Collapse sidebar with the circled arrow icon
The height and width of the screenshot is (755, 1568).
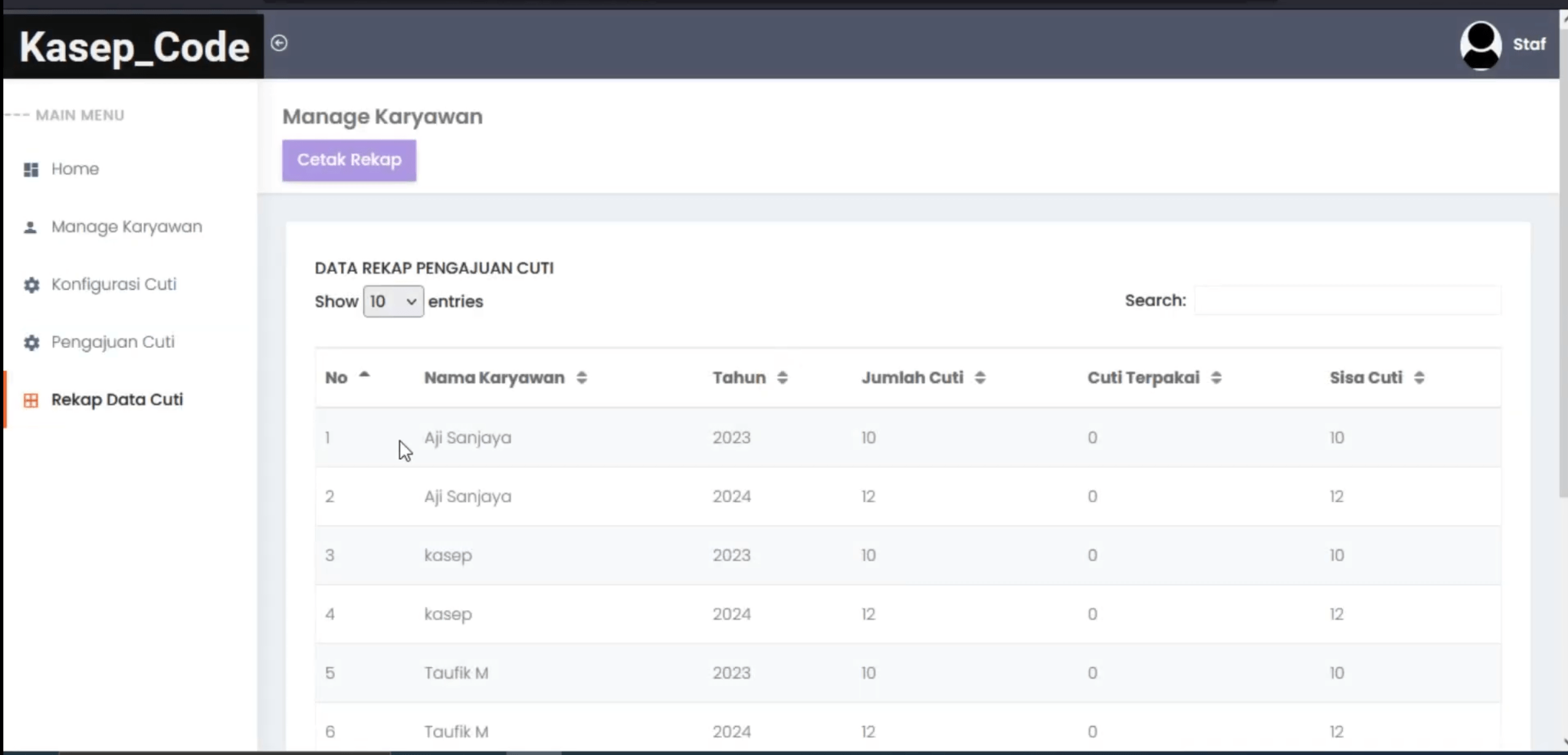(279, 43)
